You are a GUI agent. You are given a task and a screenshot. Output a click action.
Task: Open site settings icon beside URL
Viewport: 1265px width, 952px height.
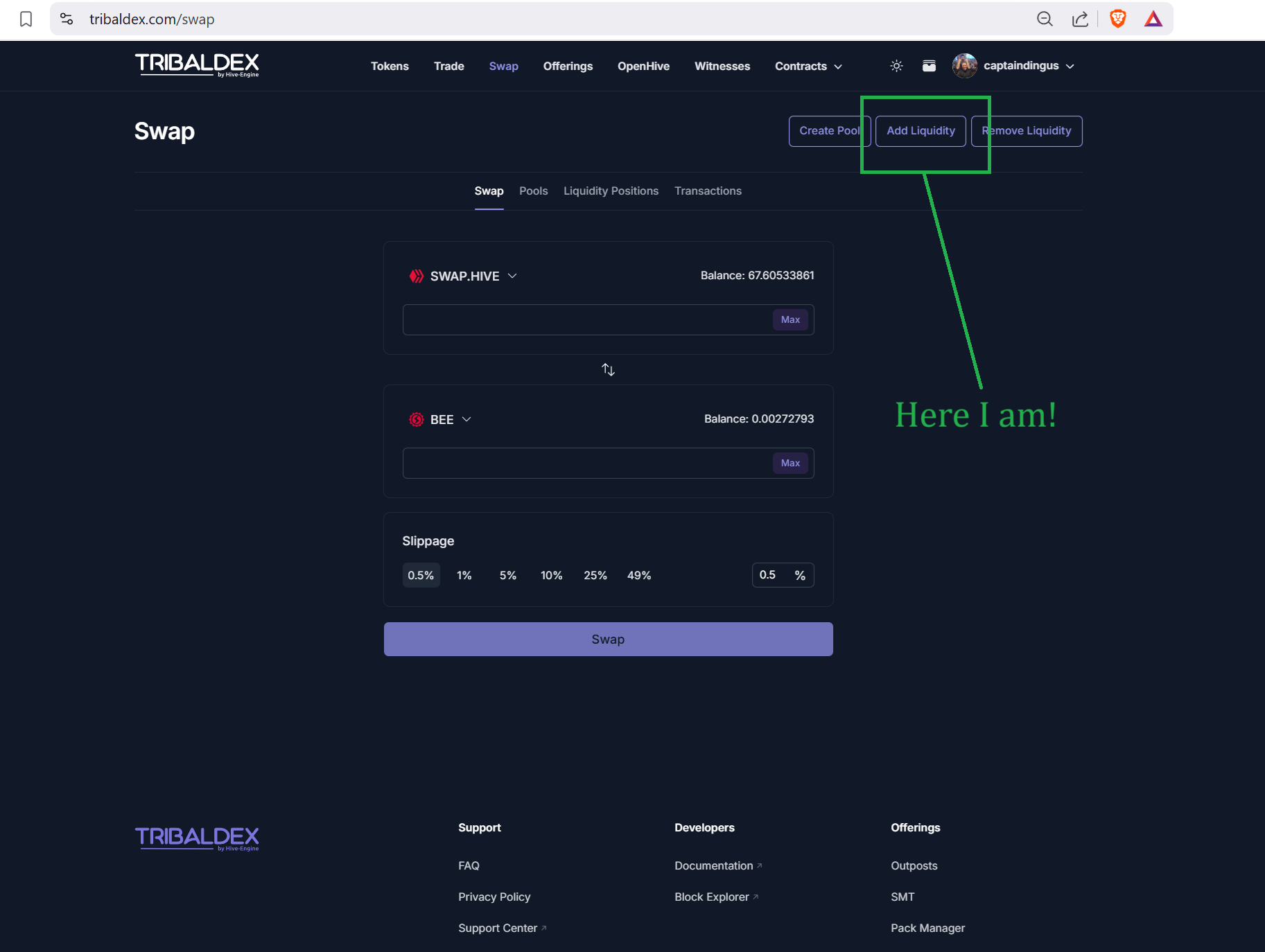click(67, 19)
